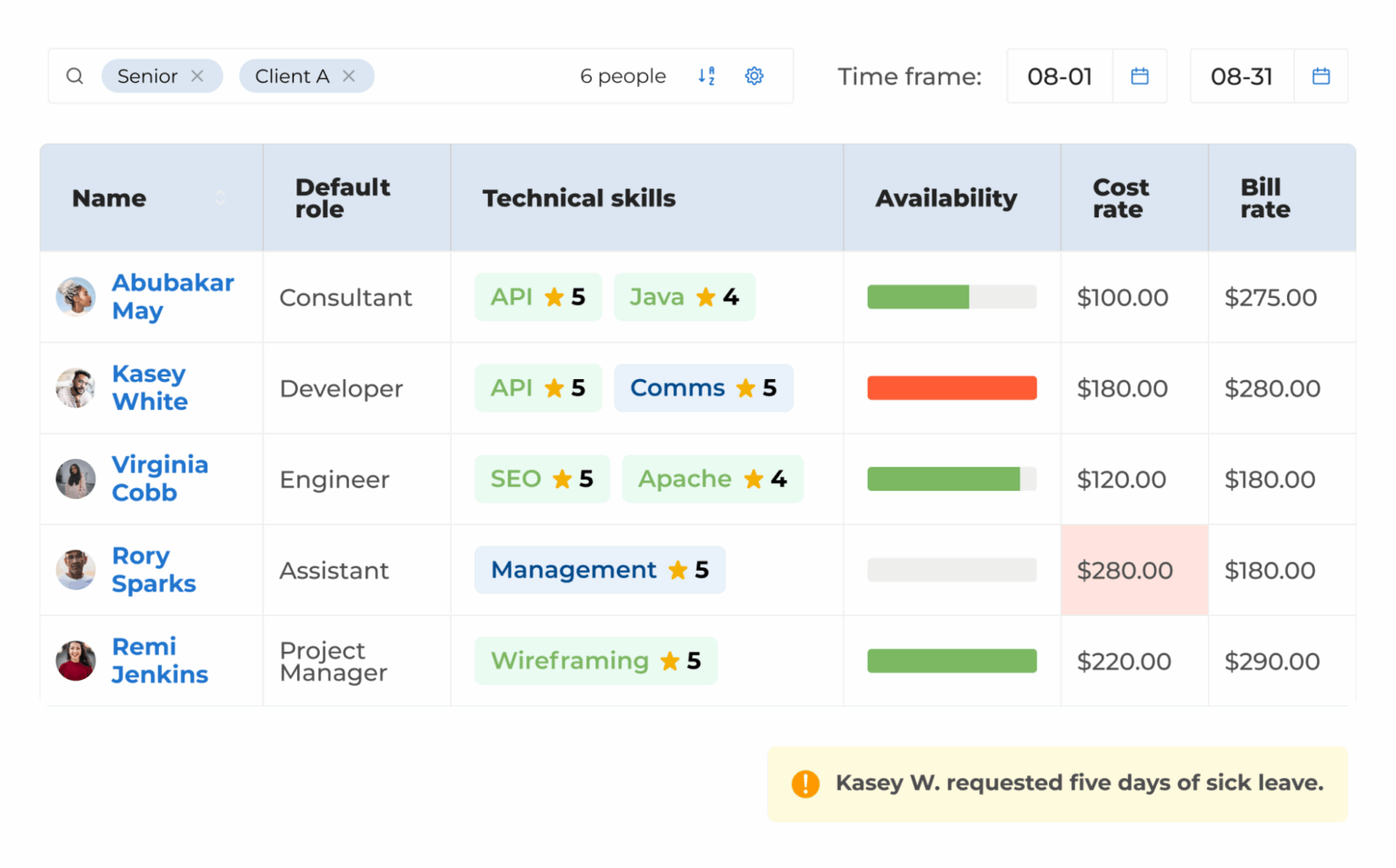Screen dimensions: 1396x868
Task: Click the A-Z sort icon
Action: click(706, 76)
